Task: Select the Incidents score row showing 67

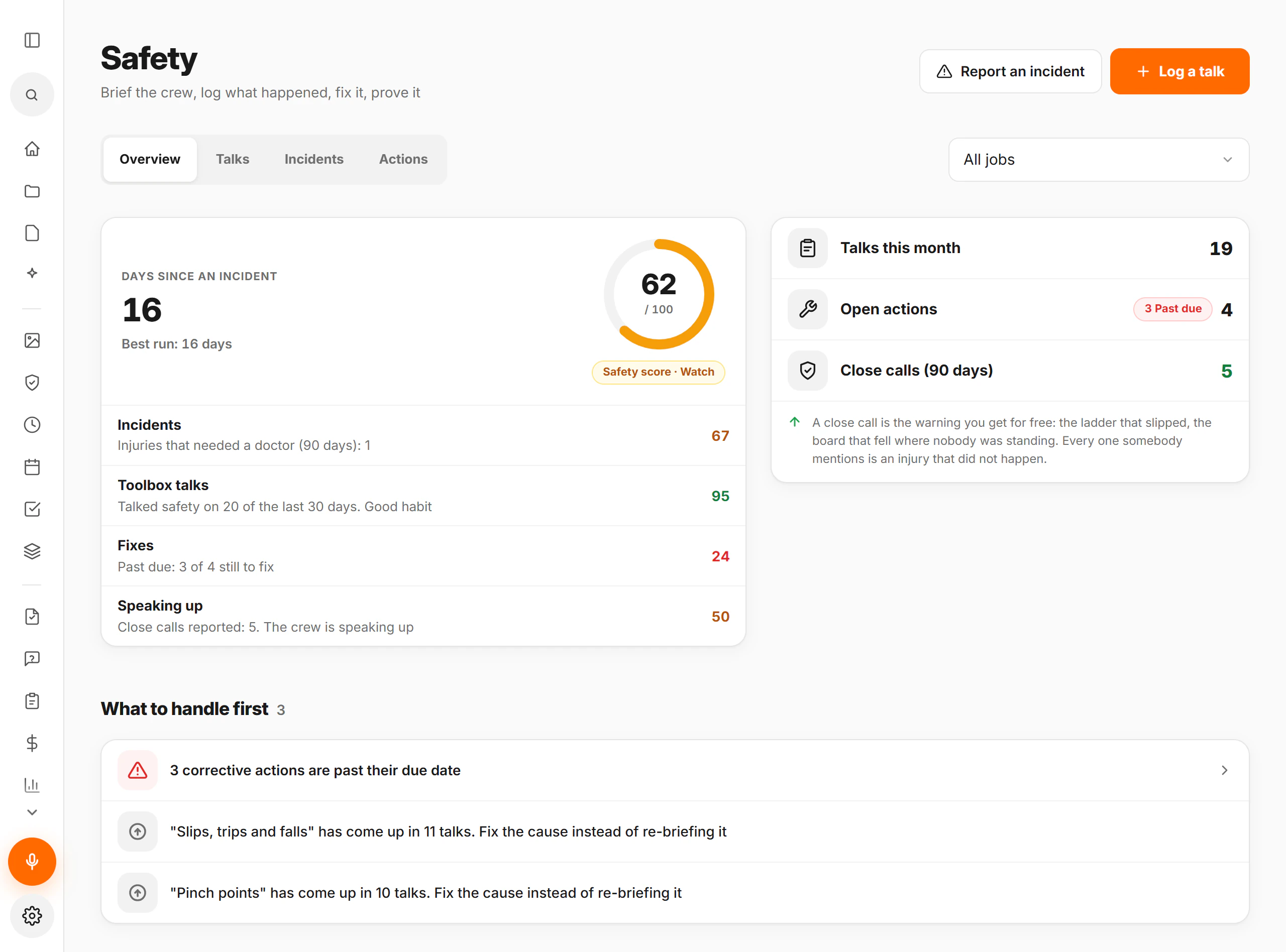Action: pos(423,436)
